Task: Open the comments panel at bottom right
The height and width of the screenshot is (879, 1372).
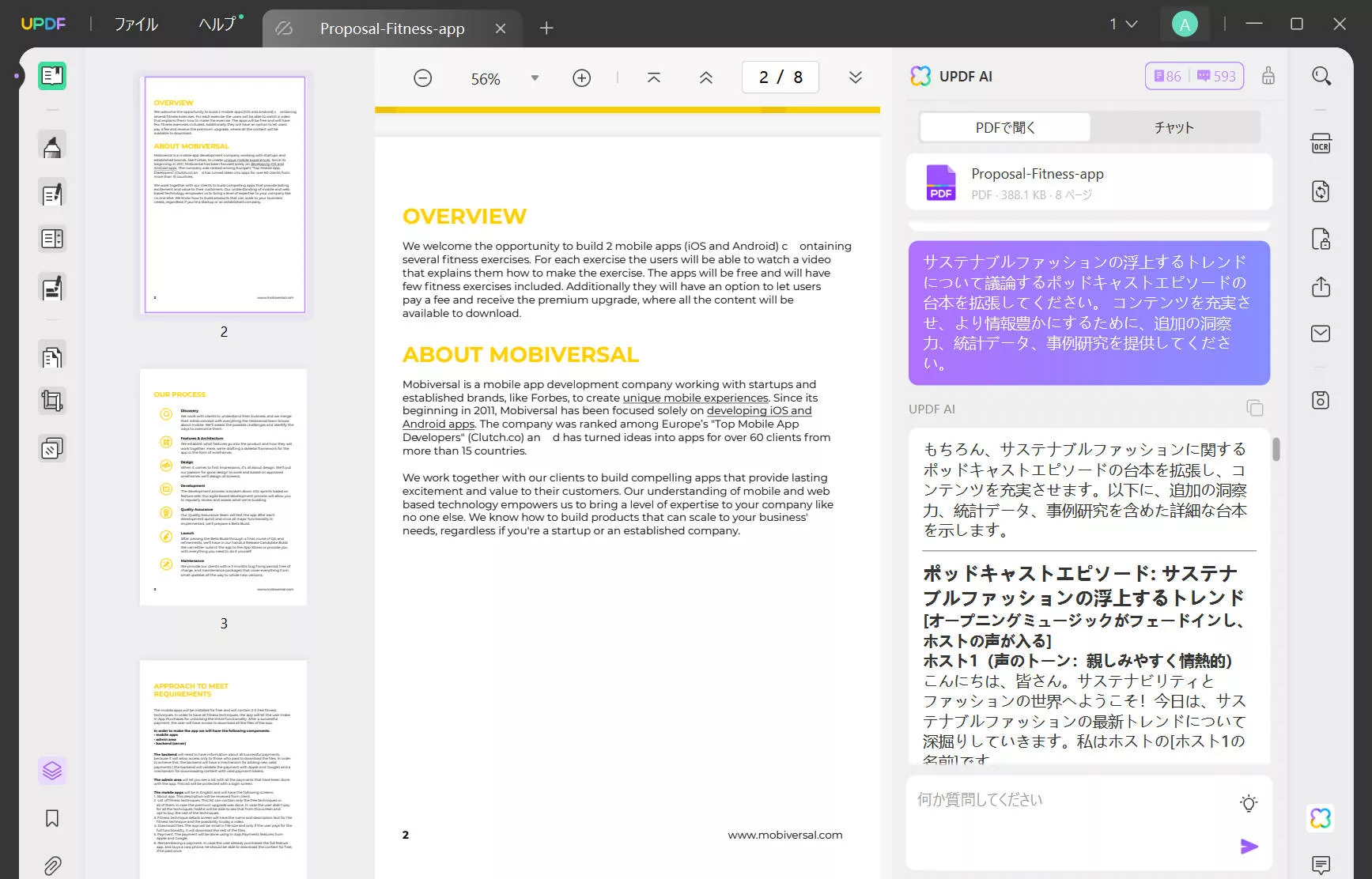Action: pyautogui.click(x=1321, y=864)
